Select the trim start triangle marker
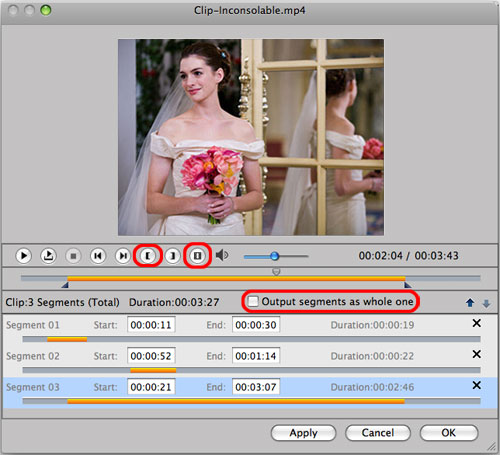The height and width of the screenshot is (455, 500). [x=65, y=285]
